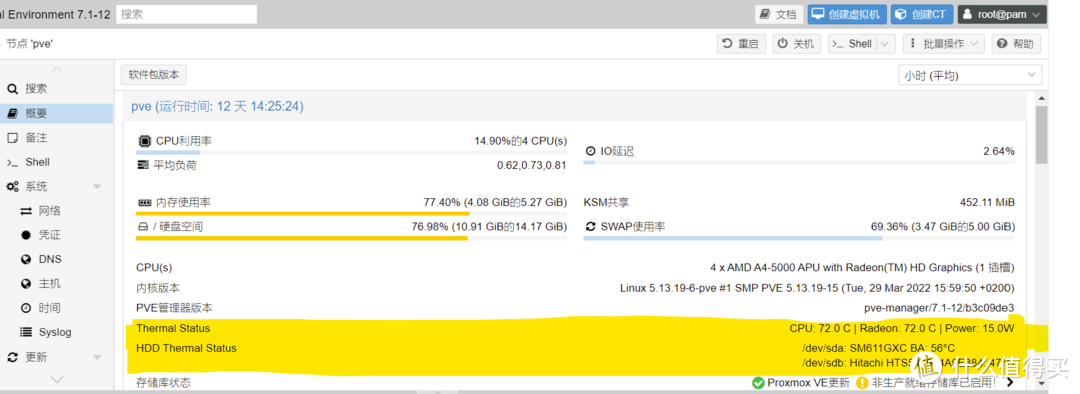Click the SWAP使用率 progress bar
The height and width of the screenshot is (394, 1080).
799,238
